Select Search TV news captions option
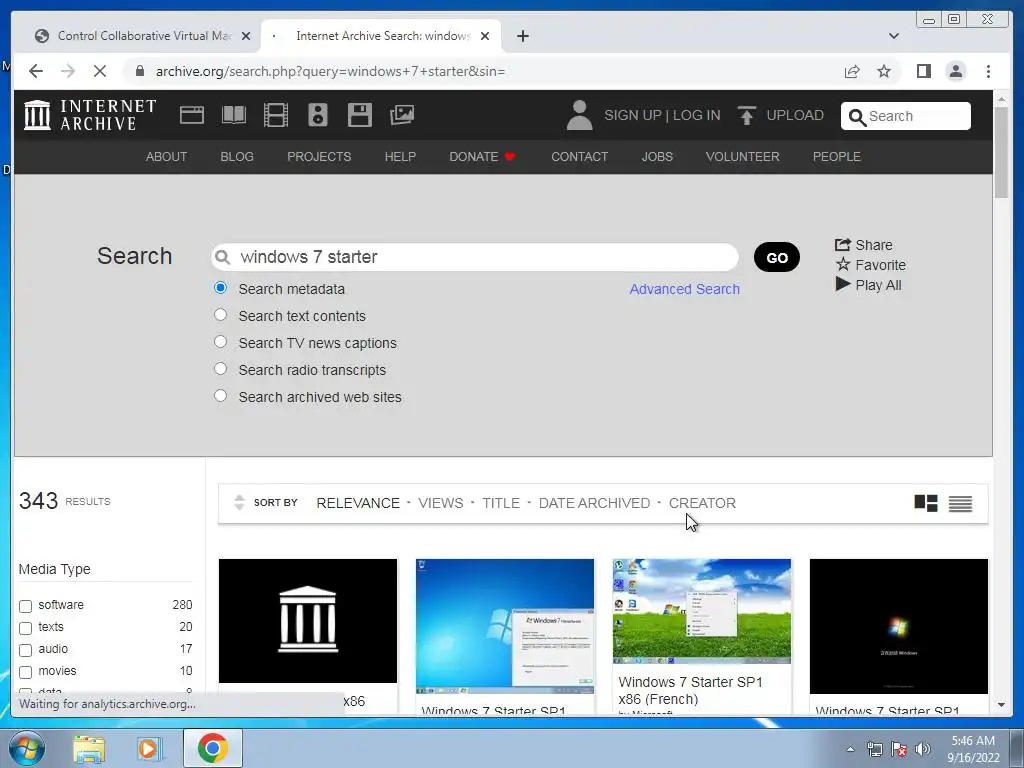 pos(221,342)
